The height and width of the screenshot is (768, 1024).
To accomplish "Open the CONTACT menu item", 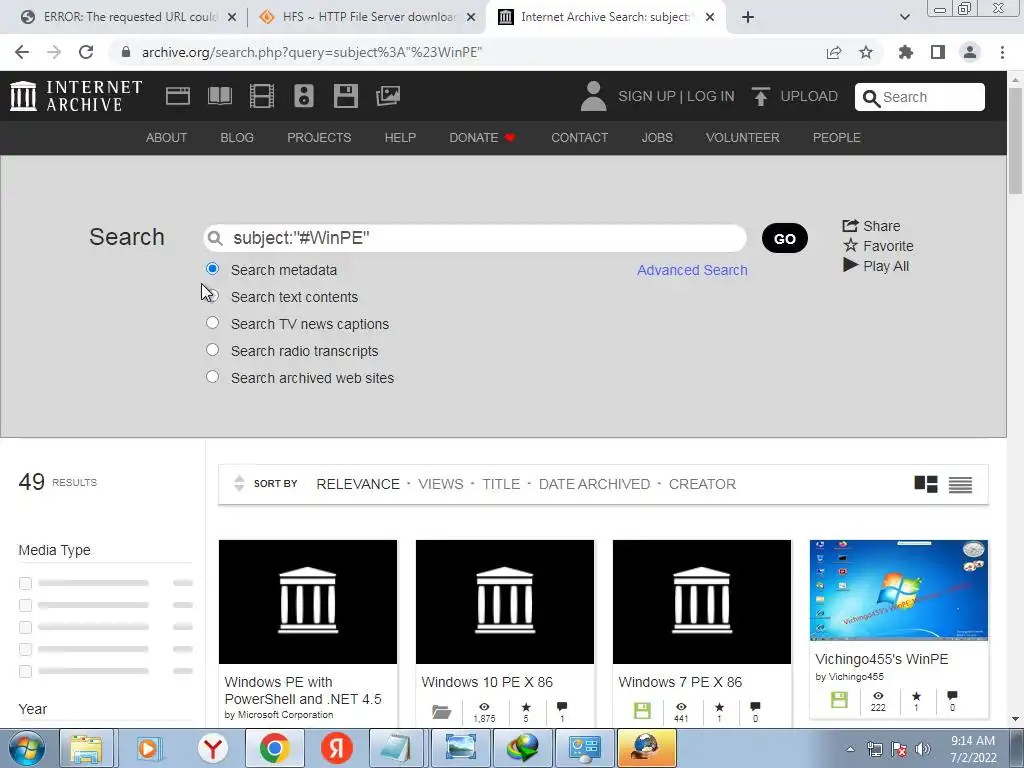I will click(579, 138).
